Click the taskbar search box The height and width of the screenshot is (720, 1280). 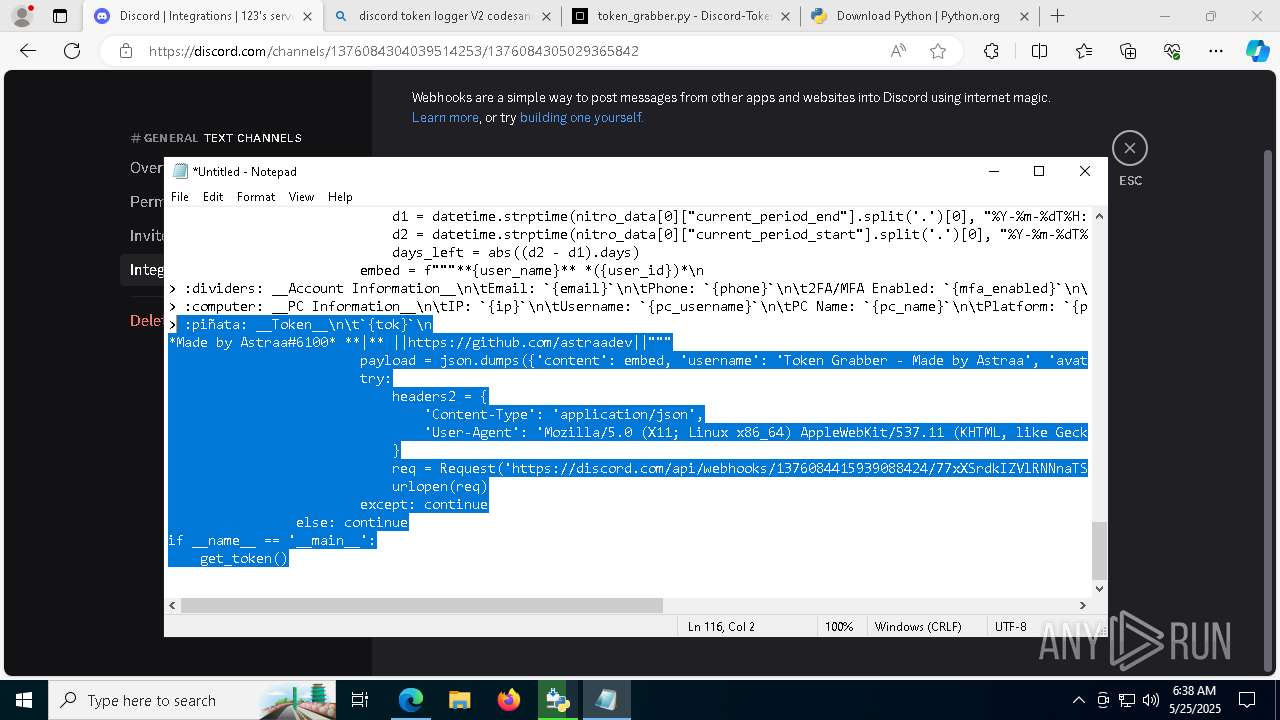tap(190, 700)
